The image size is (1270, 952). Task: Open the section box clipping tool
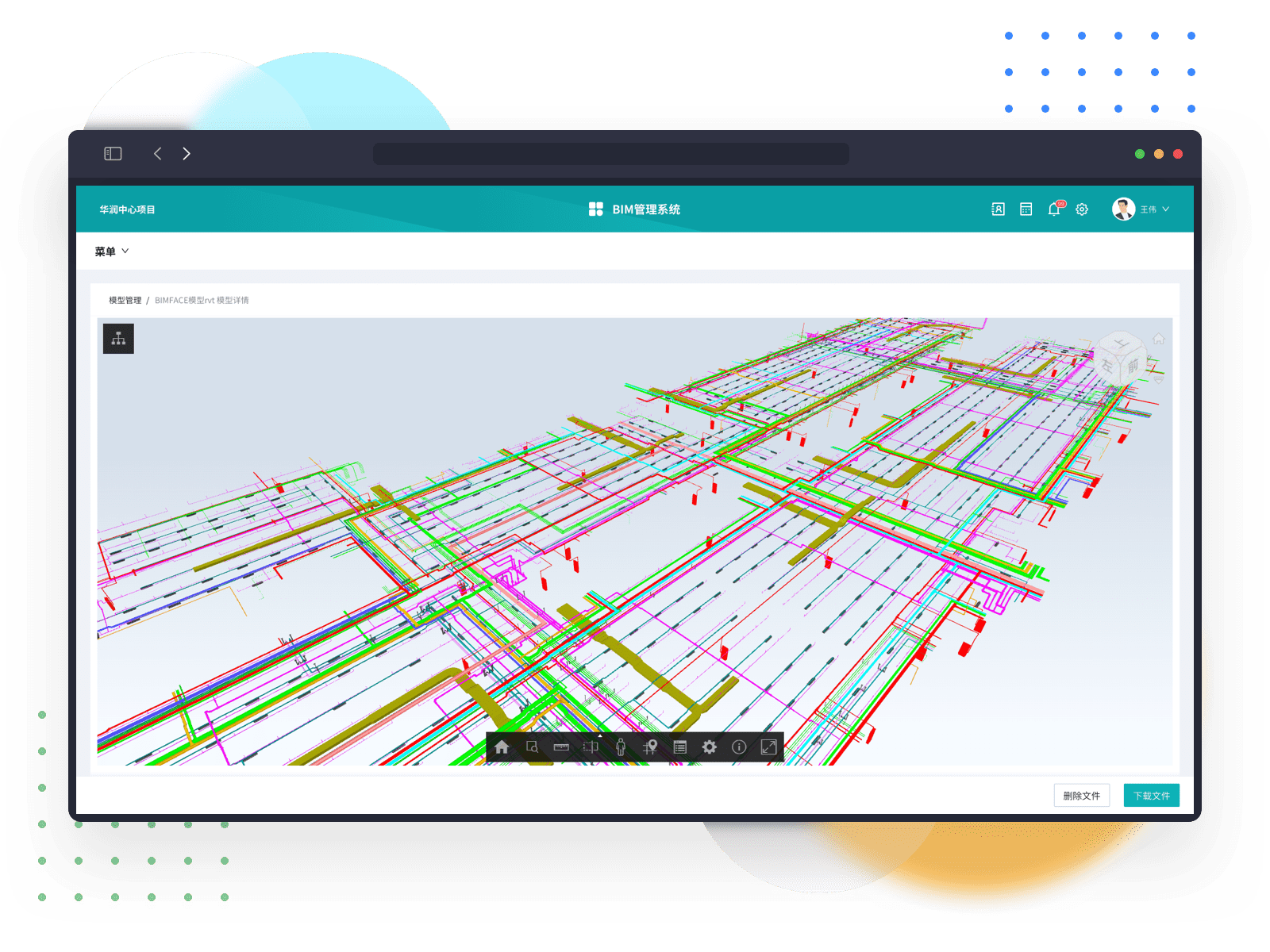pos(591,747)
